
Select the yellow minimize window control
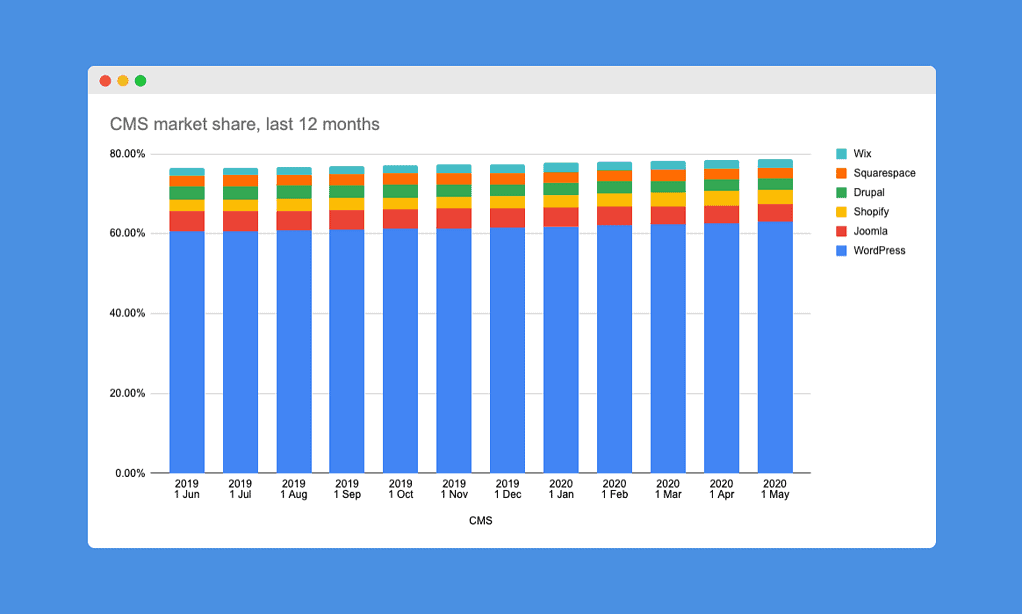(x=123, y=80)
